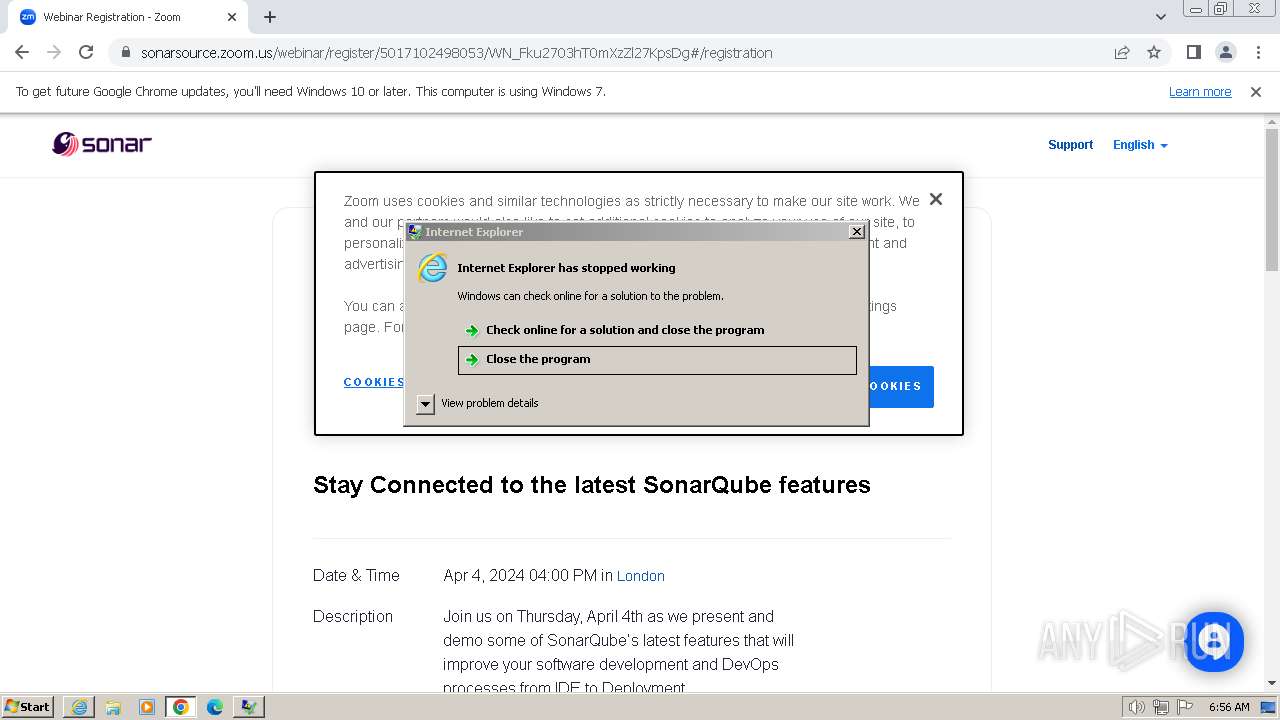This screenshot has width=1280, height=720.
Task: Open Cookies Settings link
Action: pyautogui.click(x=374, y=382)
